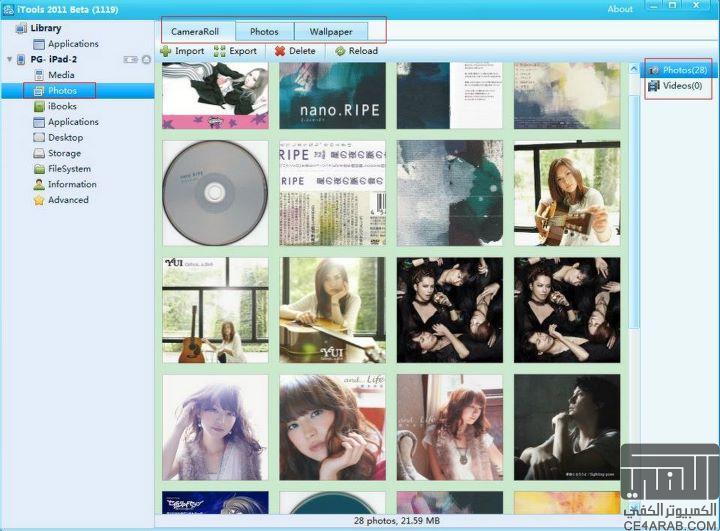Click the vertical scrollbar thumb of photo grid
This screenshot has height=531, width=720.
point(634,211)
